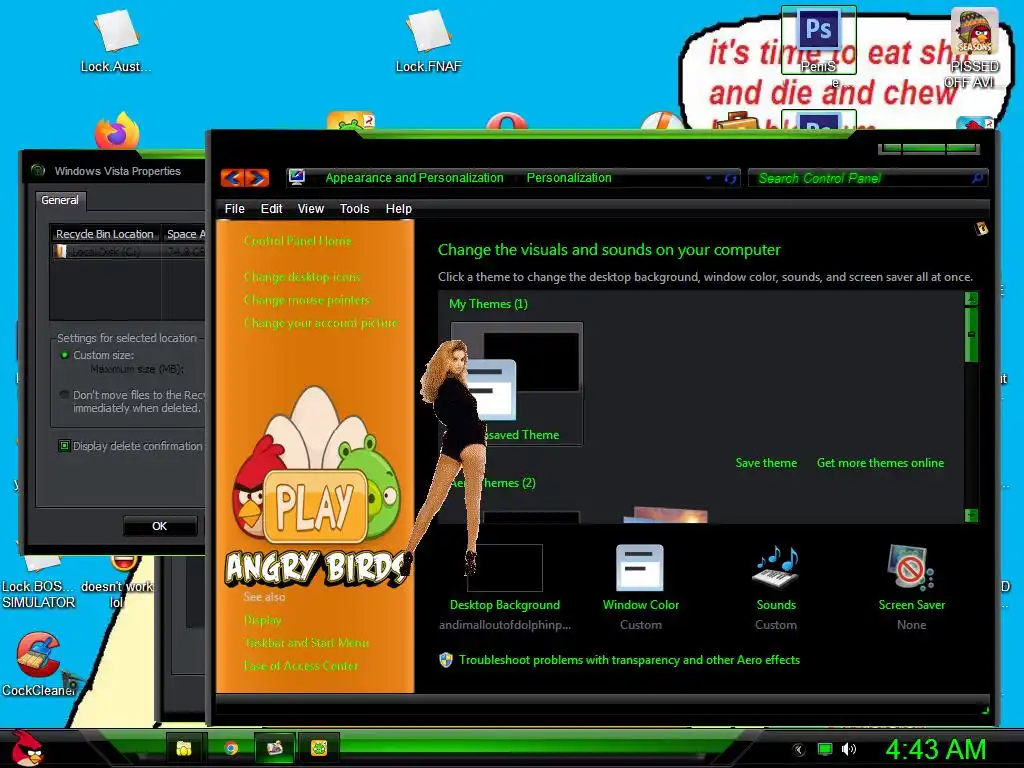The image size is (1024, 768).
Task: Refresh the Control Panel address bar
Action: (731, 178)
